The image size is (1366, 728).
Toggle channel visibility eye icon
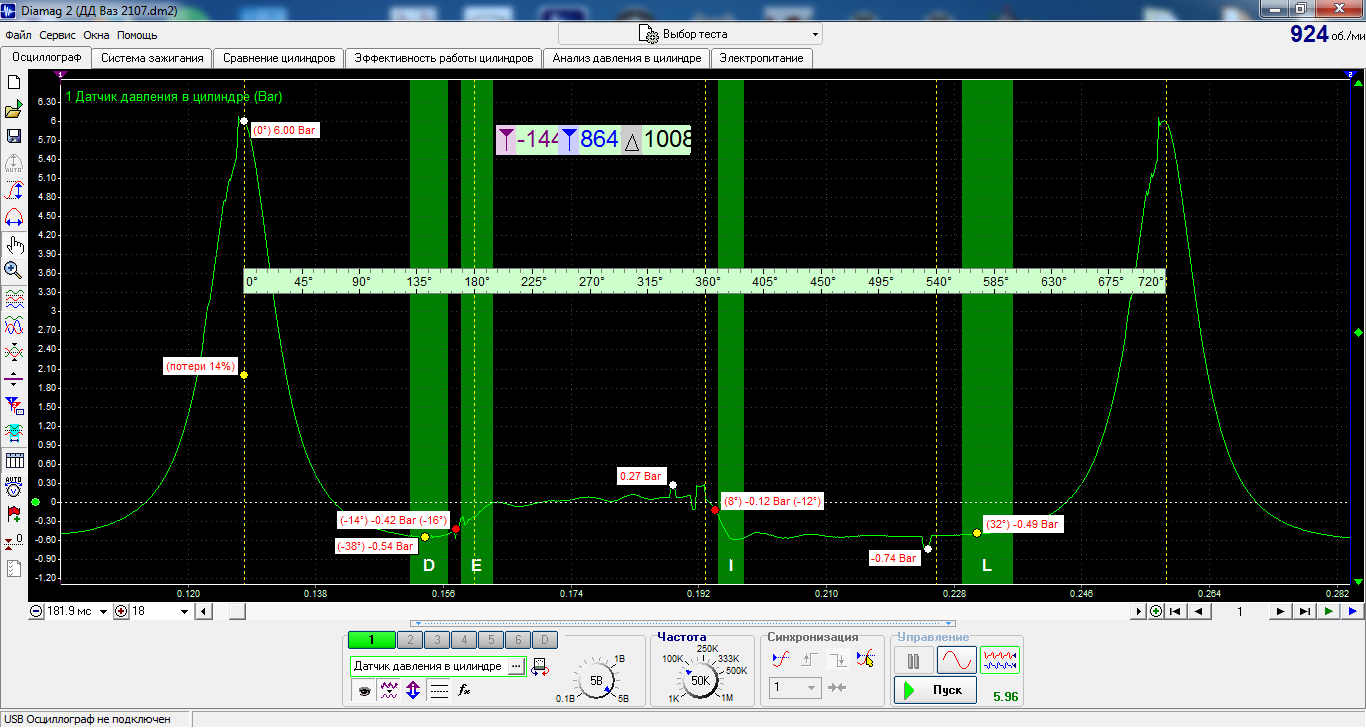coord(364,690)
